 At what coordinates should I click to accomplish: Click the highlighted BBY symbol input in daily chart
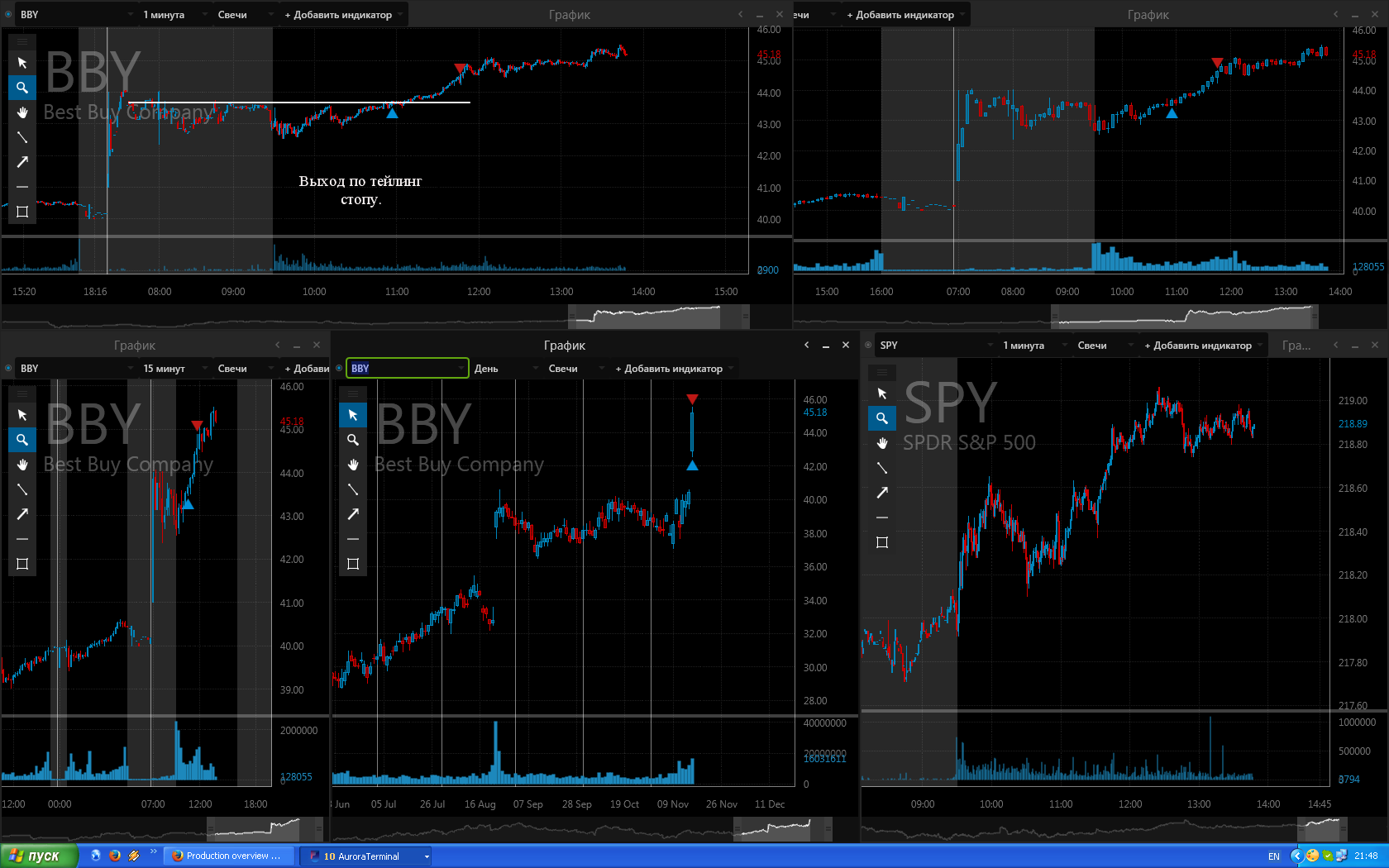tap(407, 369)
